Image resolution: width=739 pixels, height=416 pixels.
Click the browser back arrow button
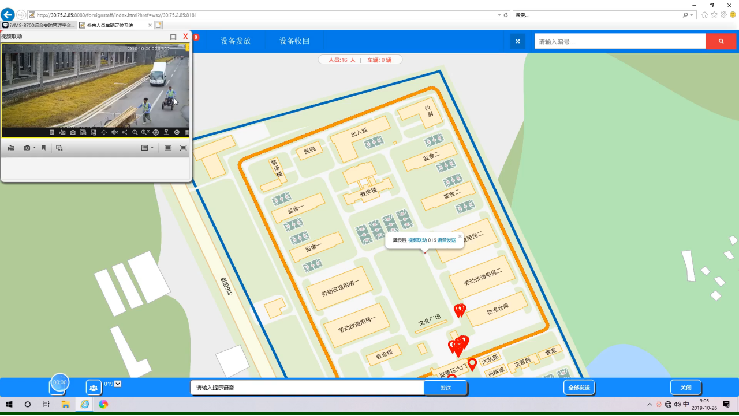[x=9, y=17]
